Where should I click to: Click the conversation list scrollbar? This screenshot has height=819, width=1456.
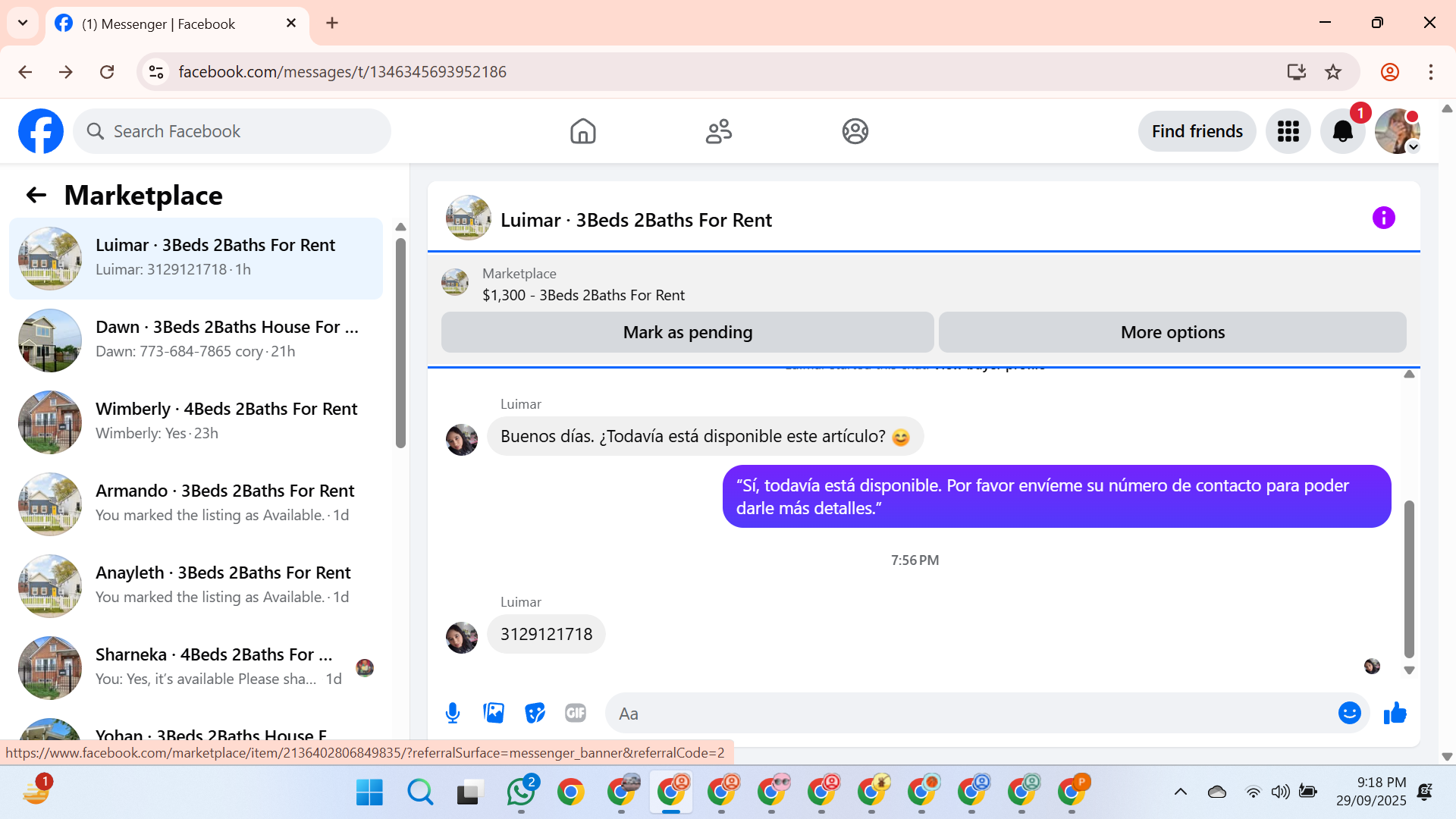(400, 343)
